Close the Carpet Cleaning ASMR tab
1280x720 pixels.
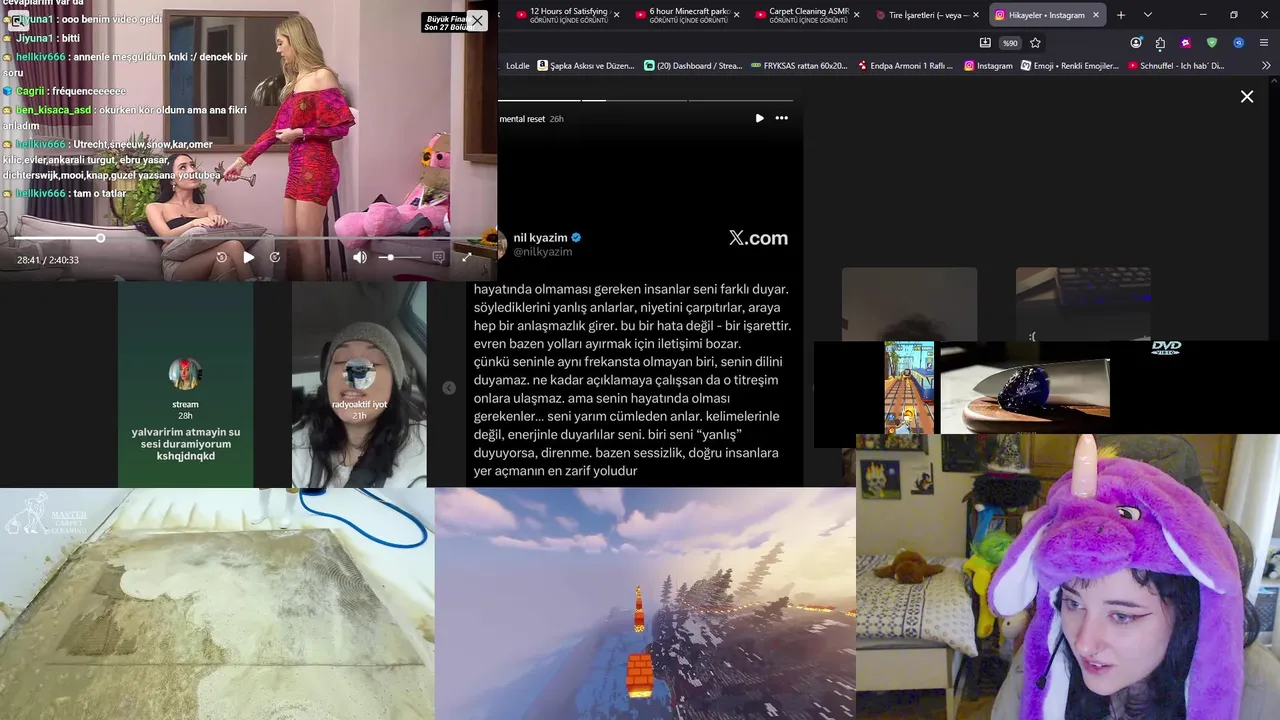856,15
